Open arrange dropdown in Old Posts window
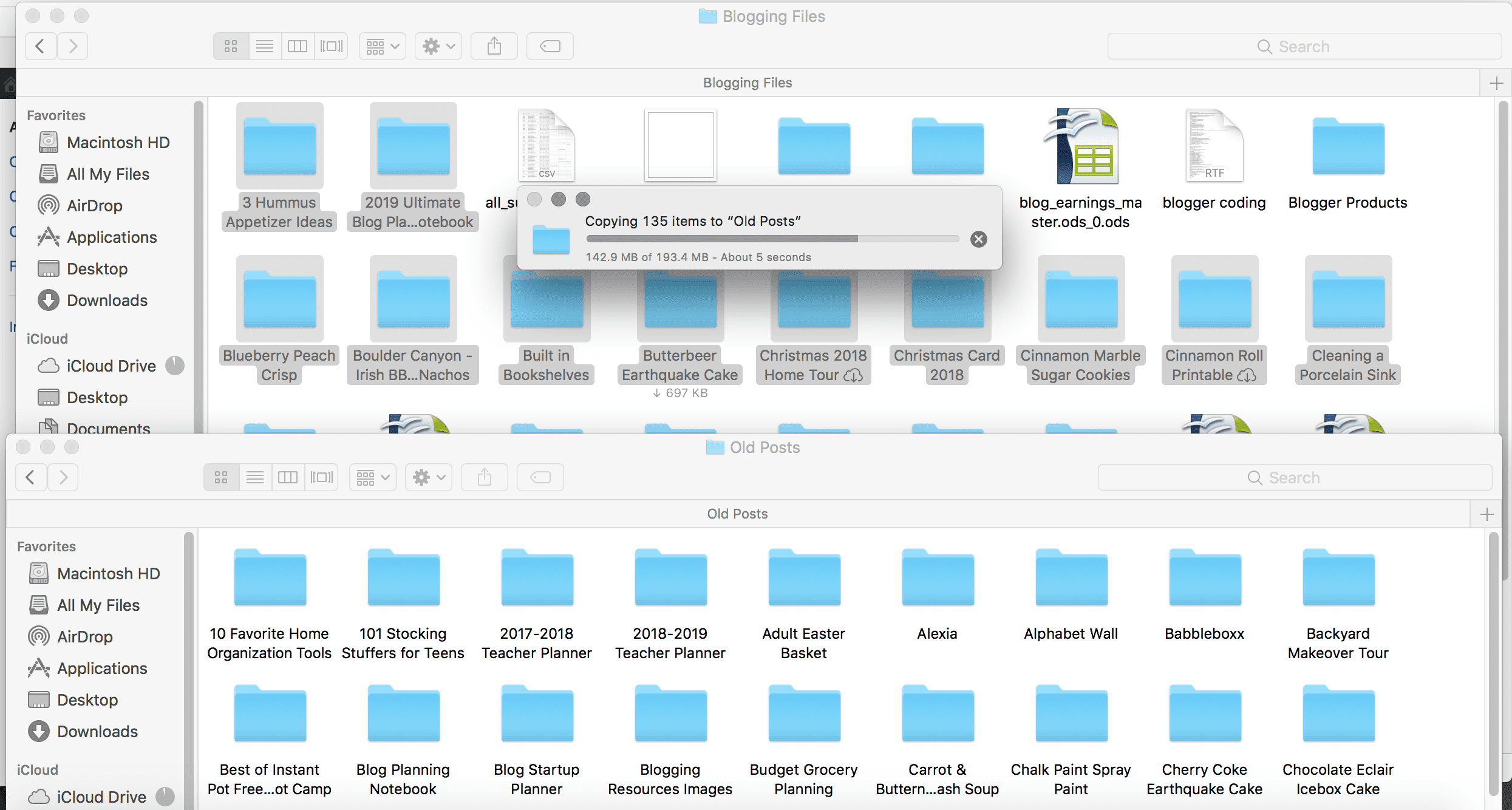This screenshot has height=810, width=1512. point(373,477)
